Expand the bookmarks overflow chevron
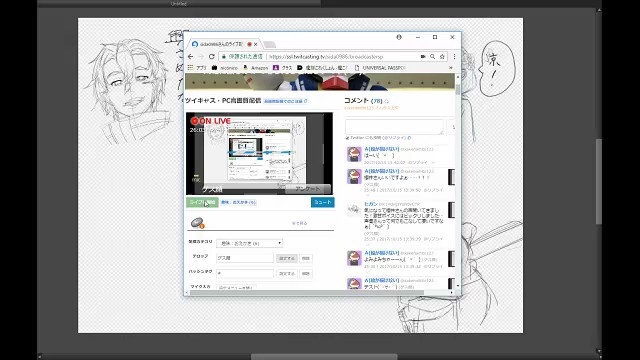The height and width of the screenshot is (360, 640). [x=451, y=68]
